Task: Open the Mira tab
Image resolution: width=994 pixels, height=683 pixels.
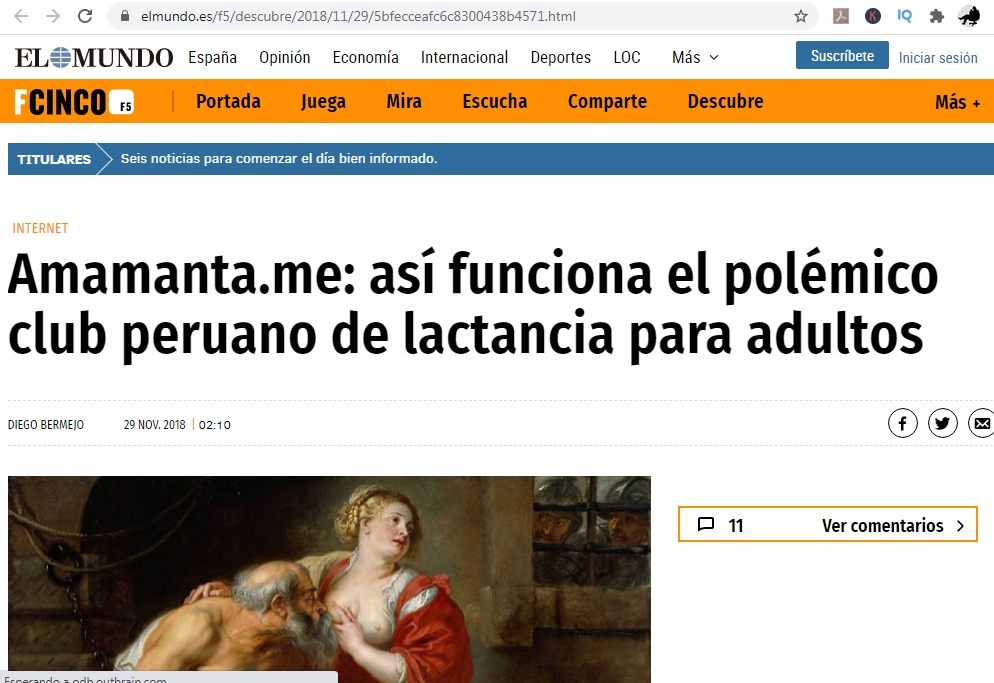Action: click(x=404, y=101)
